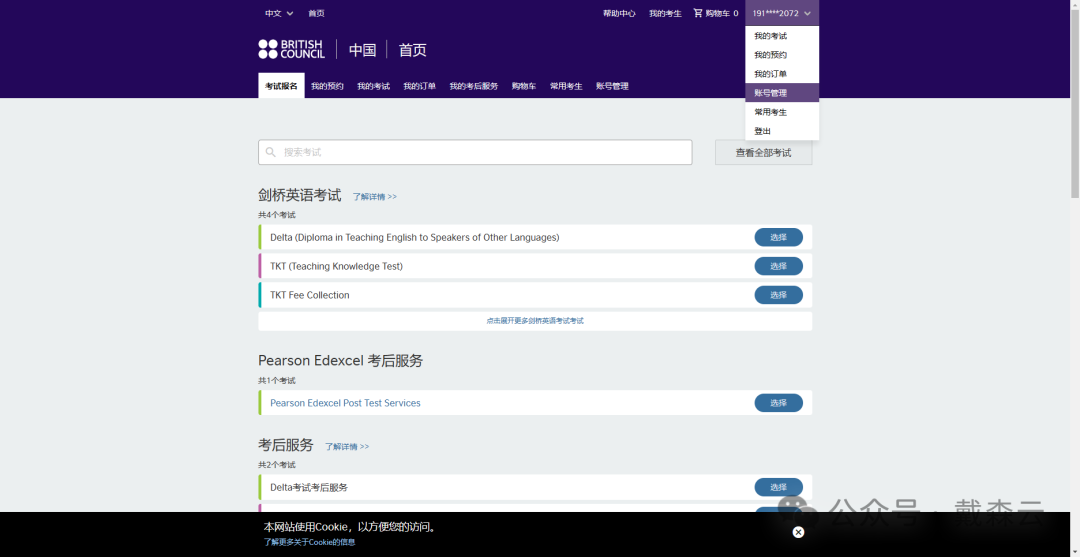The height and width of the screenshot is (557, 1080).
Task: Click 选择 for TKT Fee Collection
Action: (x=778, y=295)
